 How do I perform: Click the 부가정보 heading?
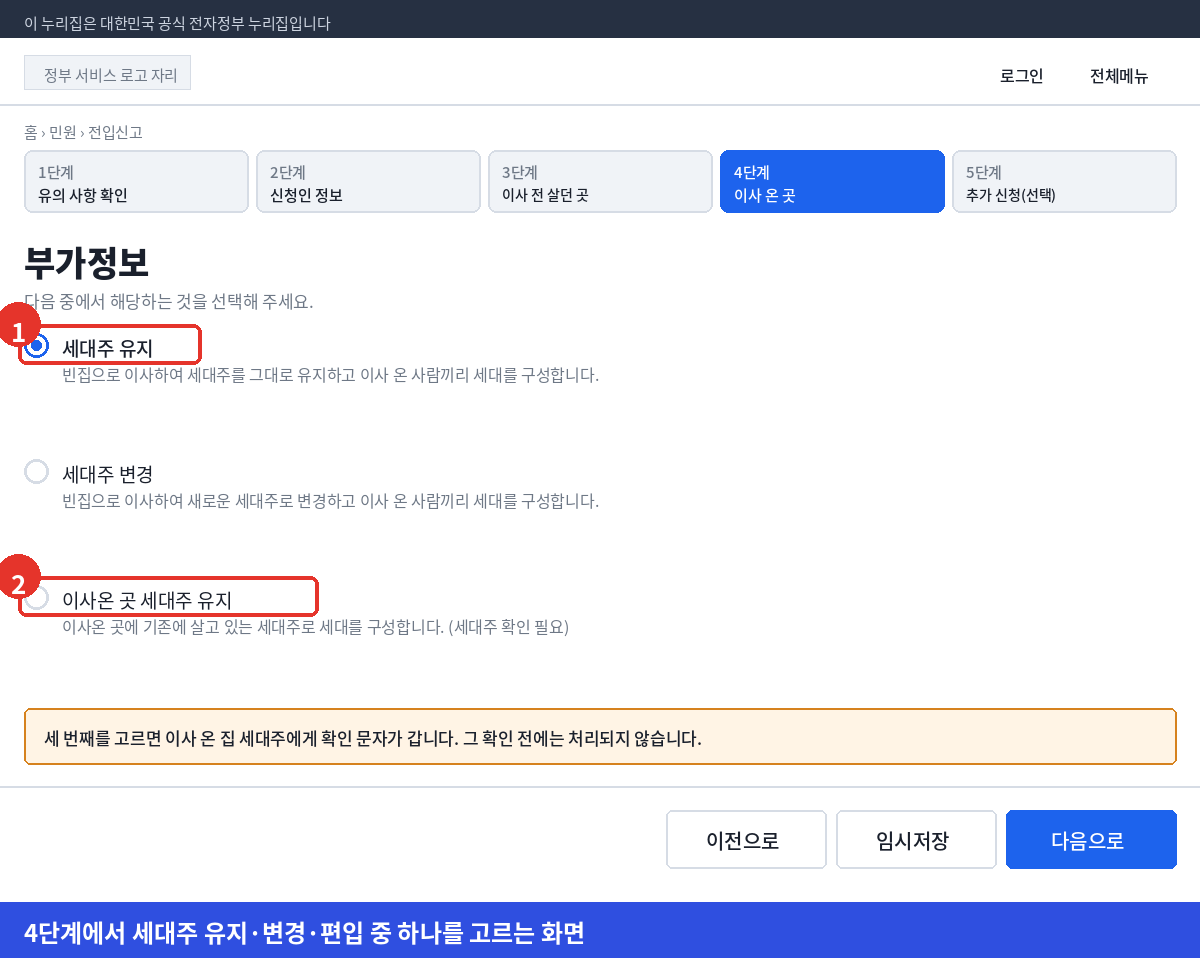tap(86, 262)
